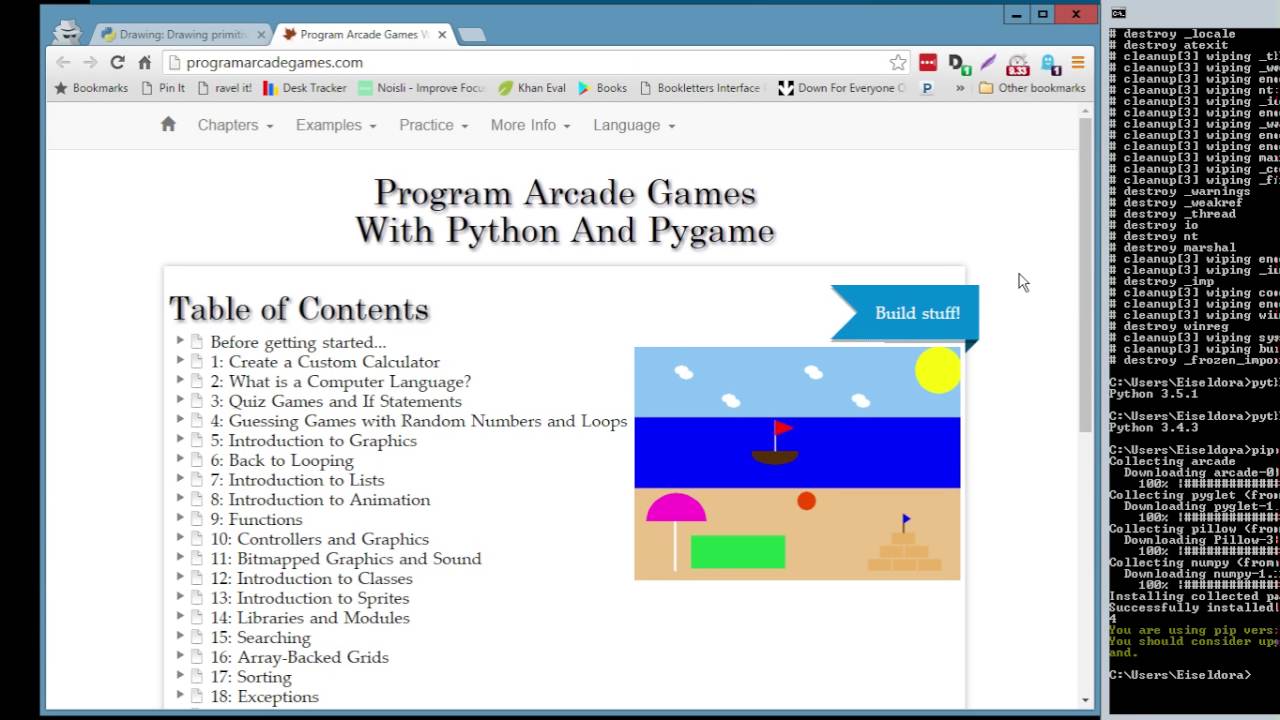Screen dimensions: 1280x720
Task: Open chapter 17: Sorting
Action: point(251,677)
